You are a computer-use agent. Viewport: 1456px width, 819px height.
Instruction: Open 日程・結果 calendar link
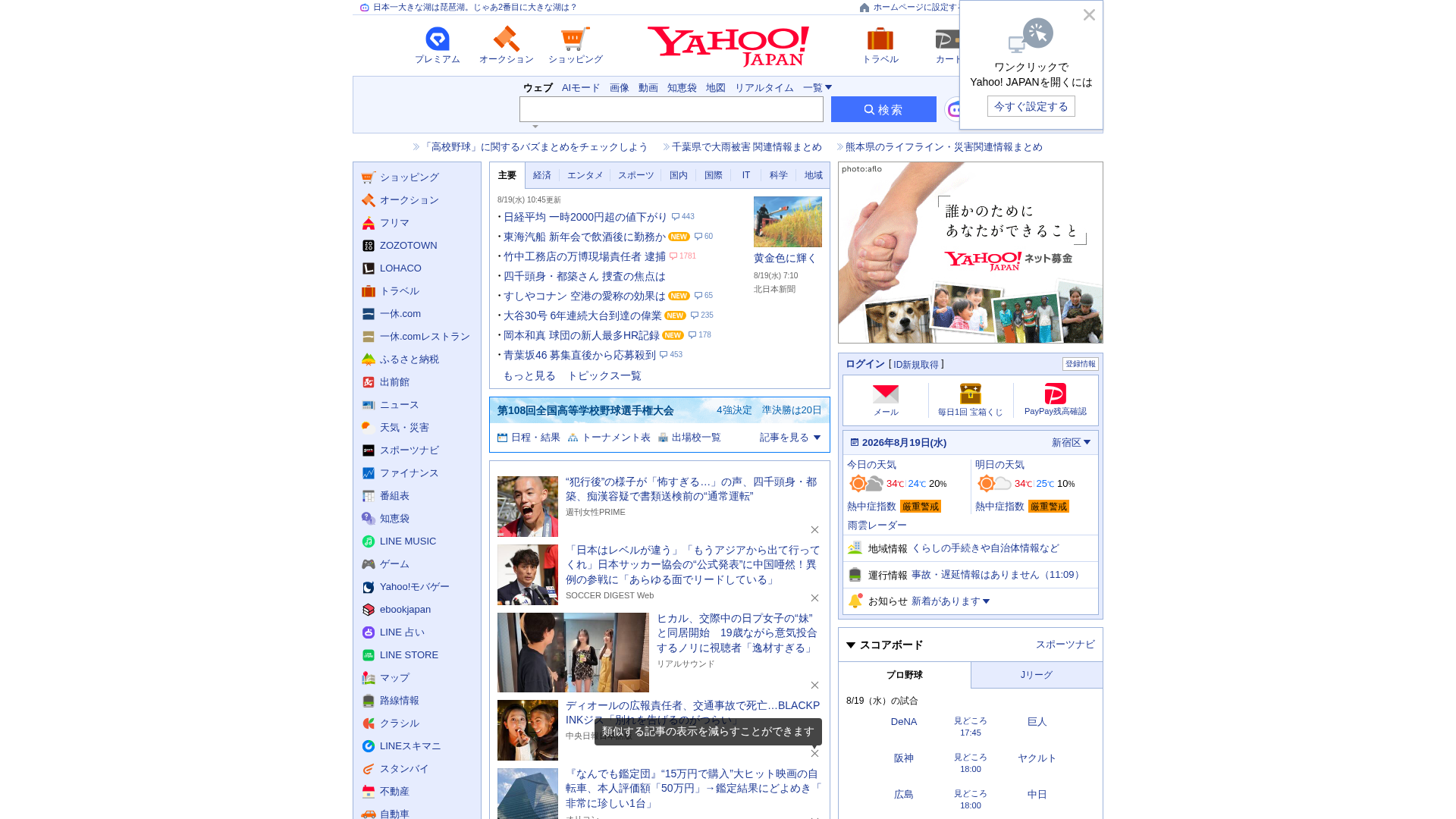coord(529,438)
